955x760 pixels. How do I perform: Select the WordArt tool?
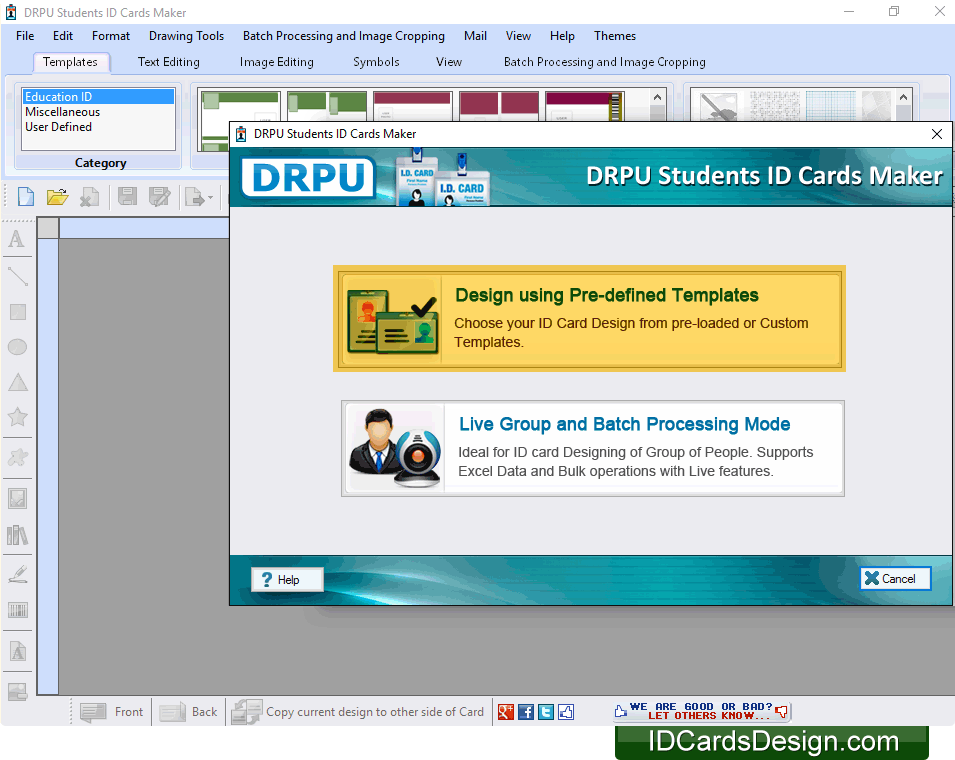(18, 652)
